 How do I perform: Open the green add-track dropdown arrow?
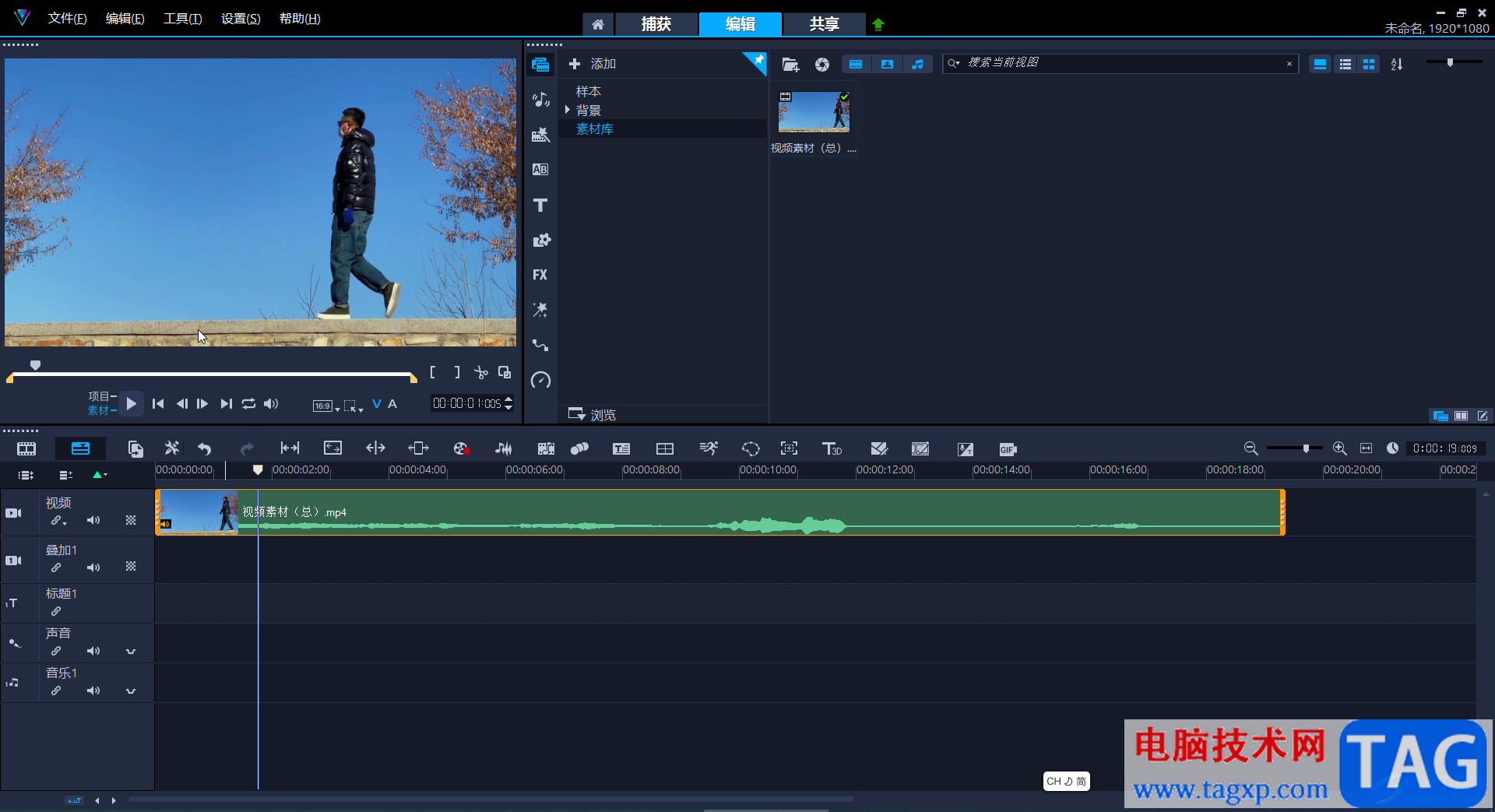[x=100, y=475]
